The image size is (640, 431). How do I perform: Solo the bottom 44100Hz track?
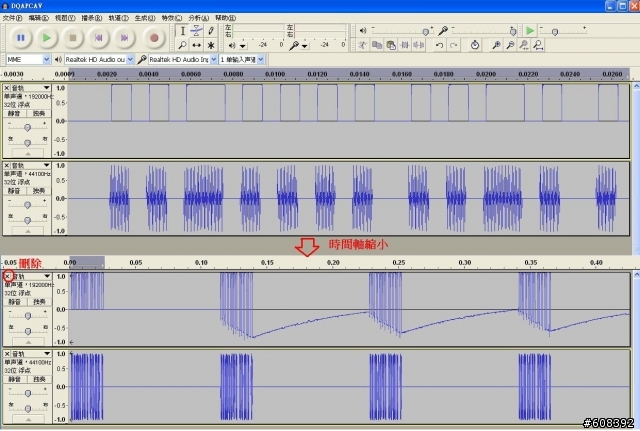tap(39, 380)
